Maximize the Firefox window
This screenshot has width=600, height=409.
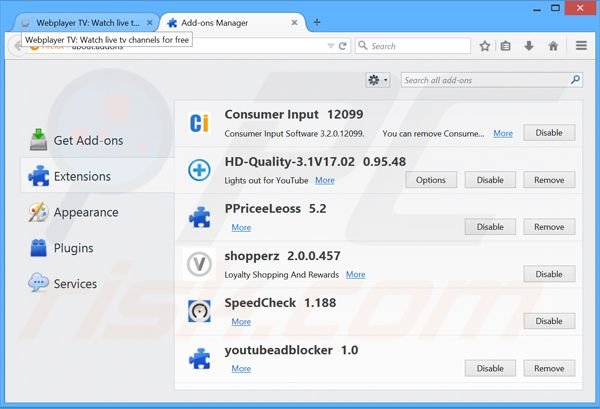[556, 8]
